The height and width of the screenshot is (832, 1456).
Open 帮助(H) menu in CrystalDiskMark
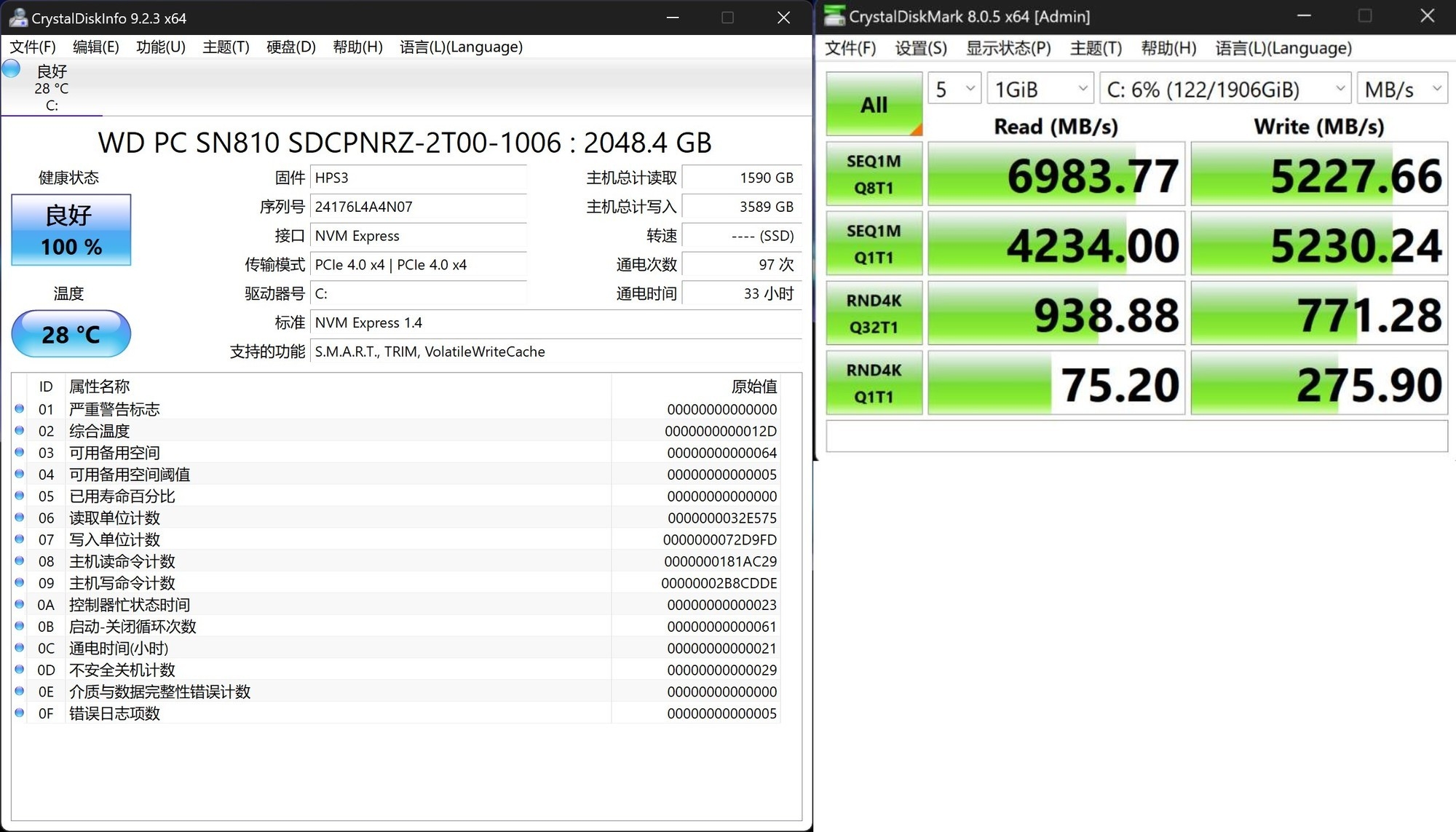pos(1168,48)
